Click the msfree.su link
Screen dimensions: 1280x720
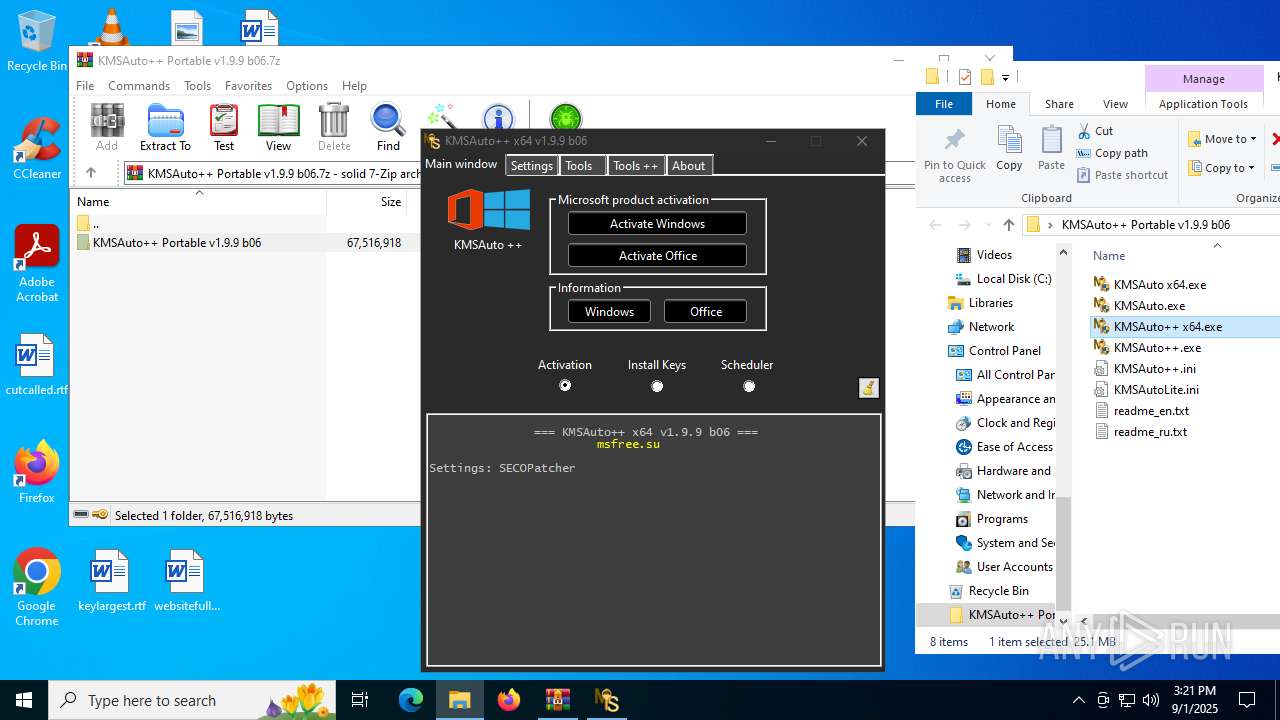click(x=628, y=444)
